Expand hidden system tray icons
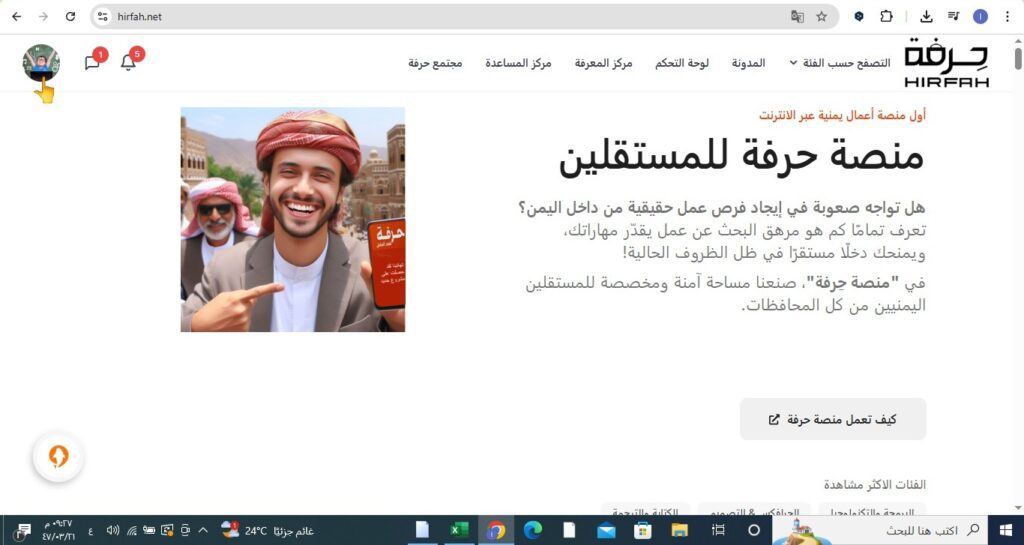This screenshot has height=545, width=1024. (203, 530)
